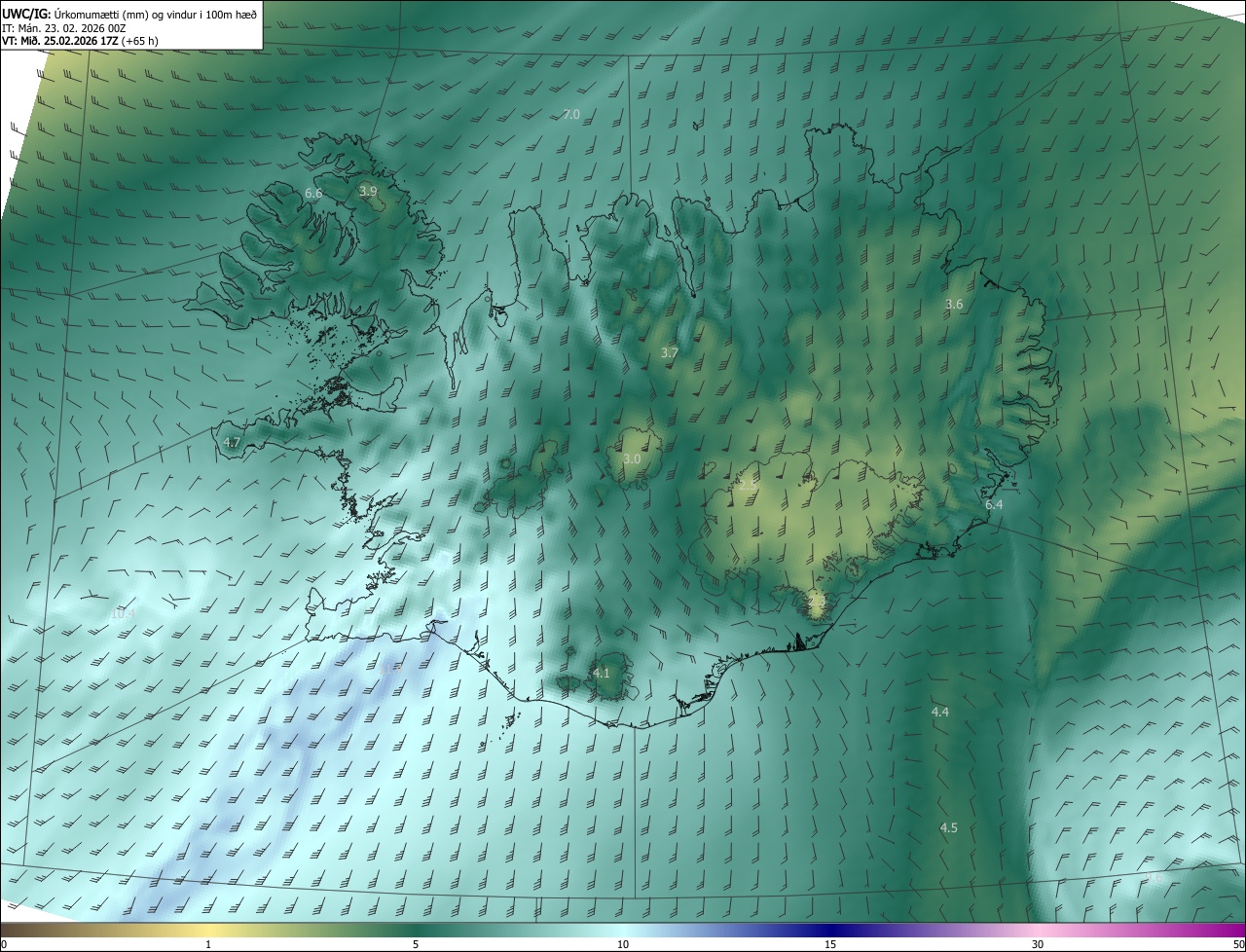
Task: Click the precipitation color scale bar
Action: coord(623,930)
